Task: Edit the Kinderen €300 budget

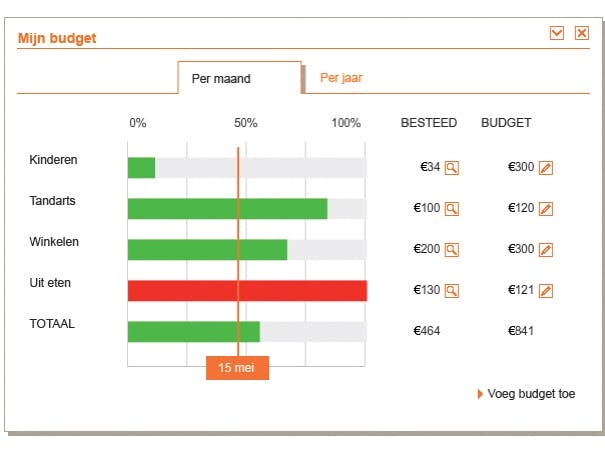Action: pyautogui.click(x=545, y=168)
